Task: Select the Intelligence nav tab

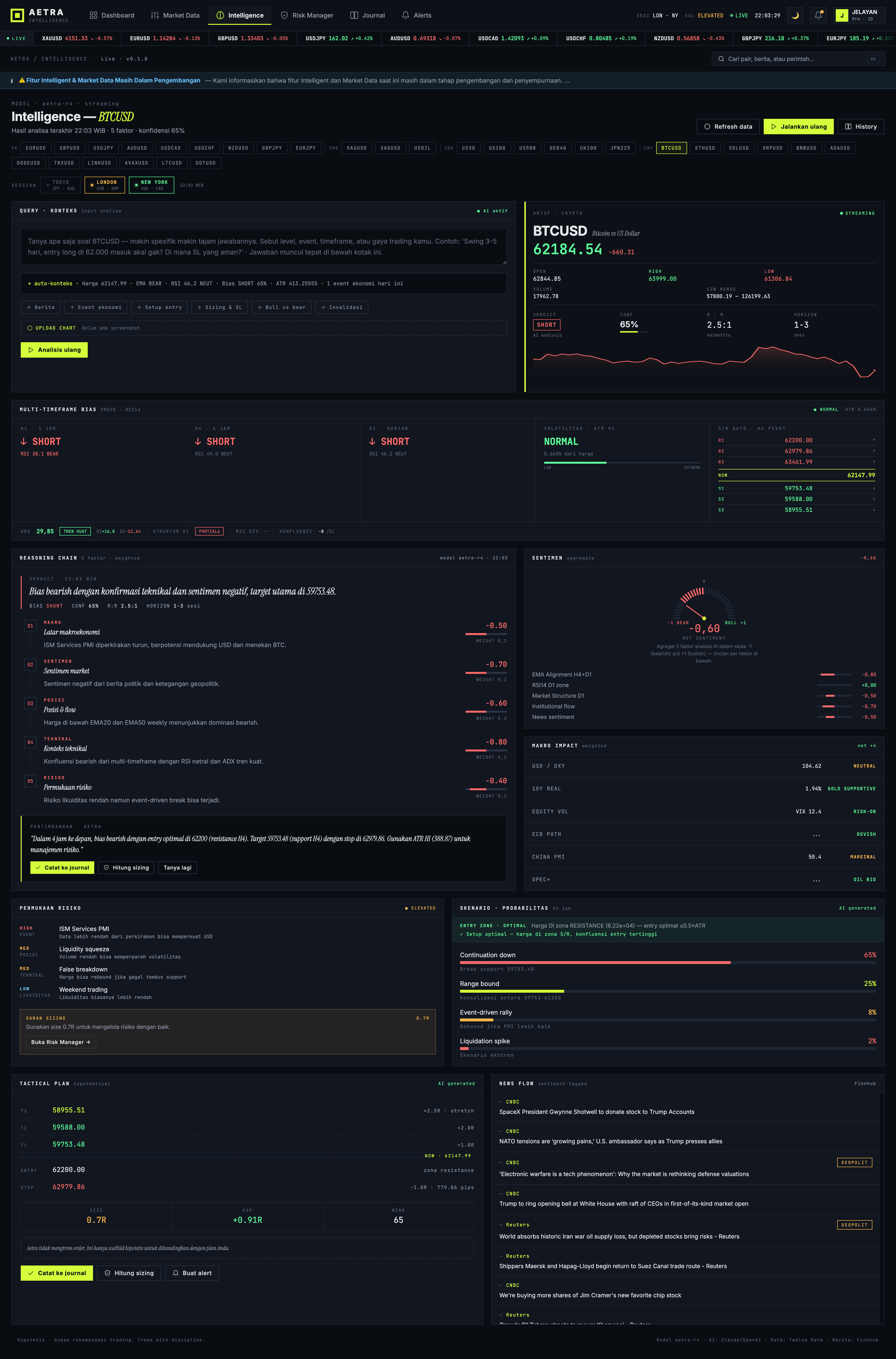Action: [x=240, y=15]
